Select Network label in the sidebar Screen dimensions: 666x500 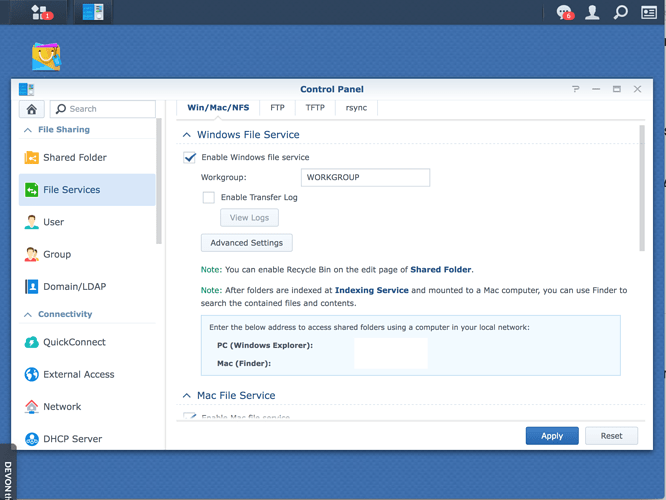(62, 407)
